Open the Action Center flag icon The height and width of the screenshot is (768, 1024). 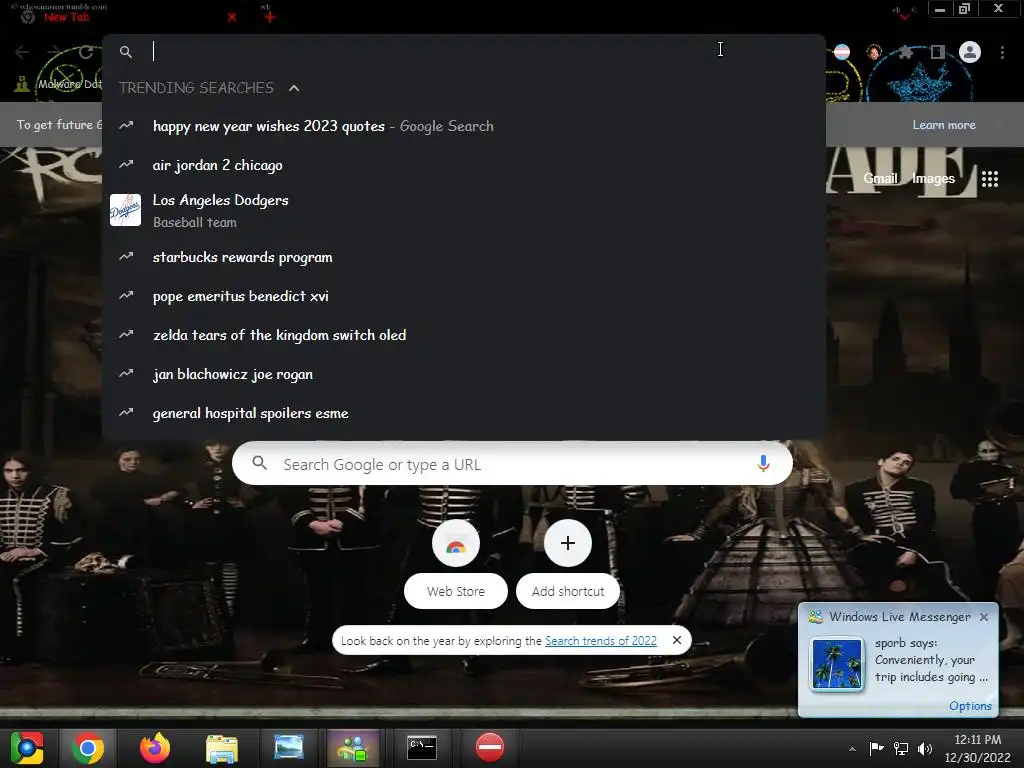click(876, 748)
